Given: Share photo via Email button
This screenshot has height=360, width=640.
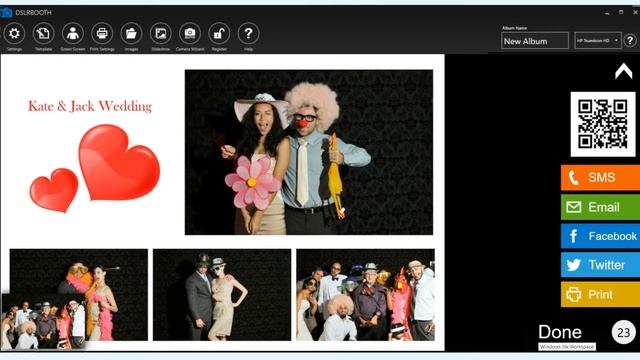Looking at the screenshot, I should point(600,207).
